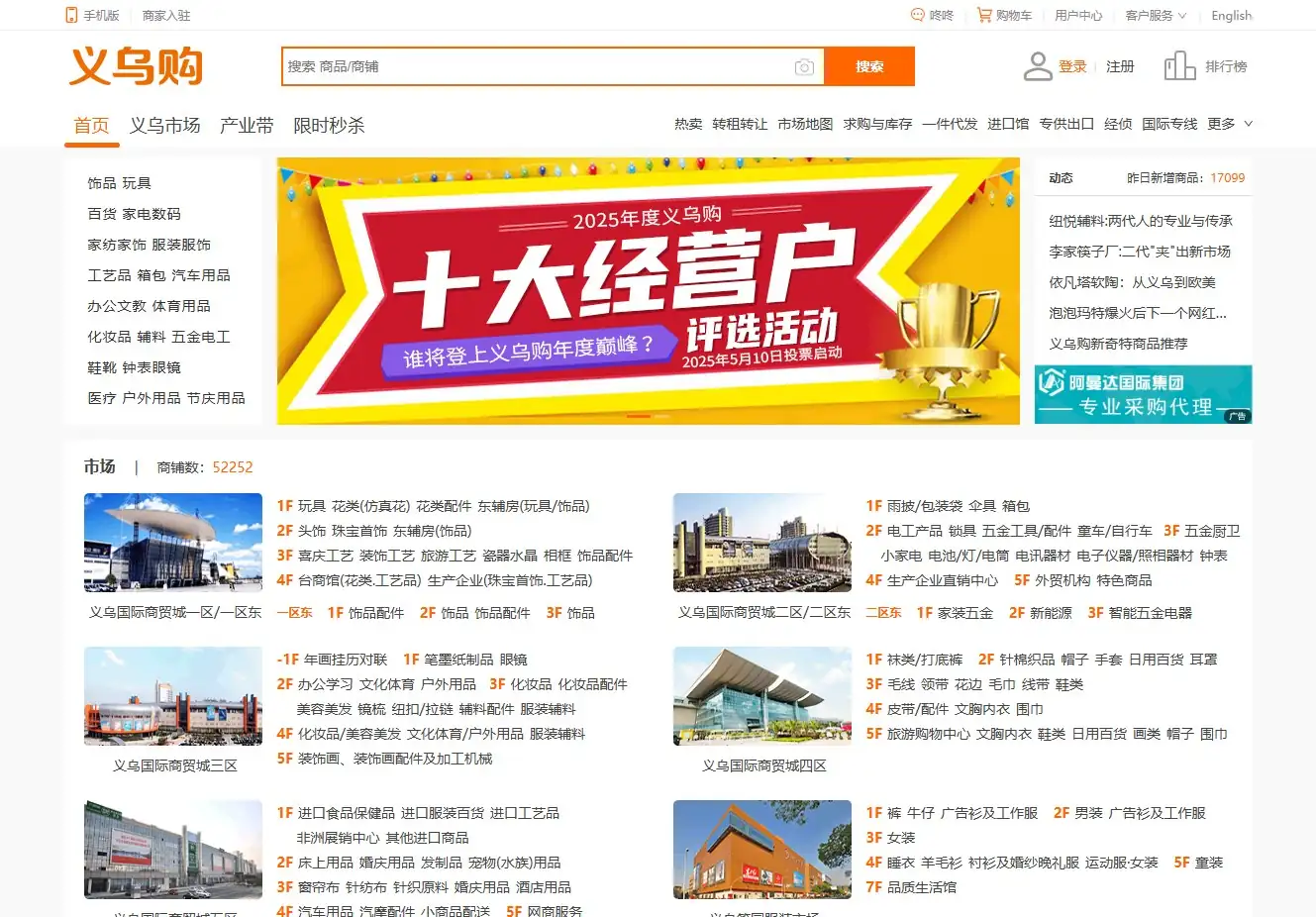Viewport: 1316px width, 917px height.
Task: Open the 国际商贸城二区 photo thumbnail
Action: click(762, 543)
